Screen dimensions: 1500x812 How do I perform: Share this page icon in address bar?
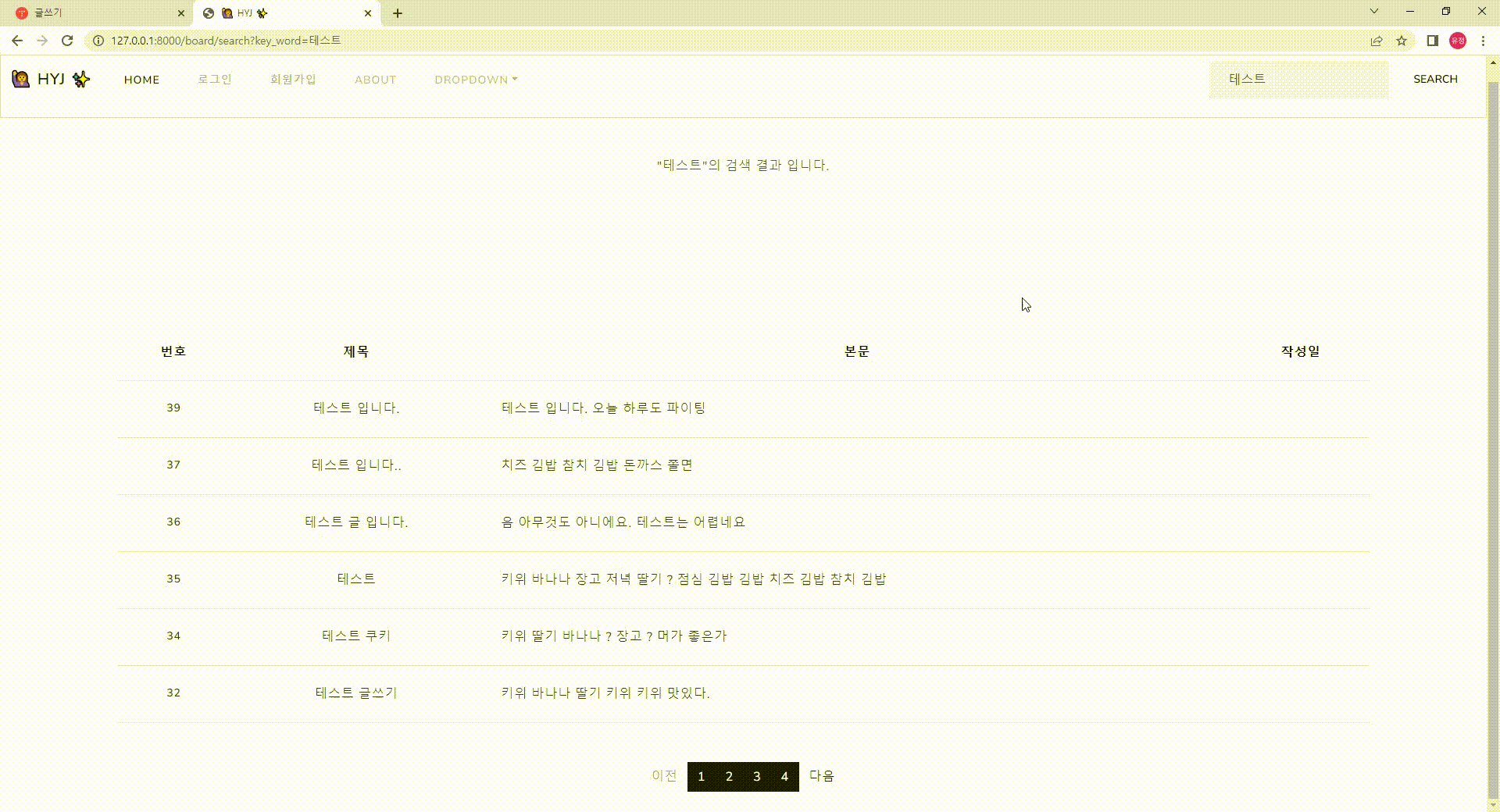point(1377,41)
